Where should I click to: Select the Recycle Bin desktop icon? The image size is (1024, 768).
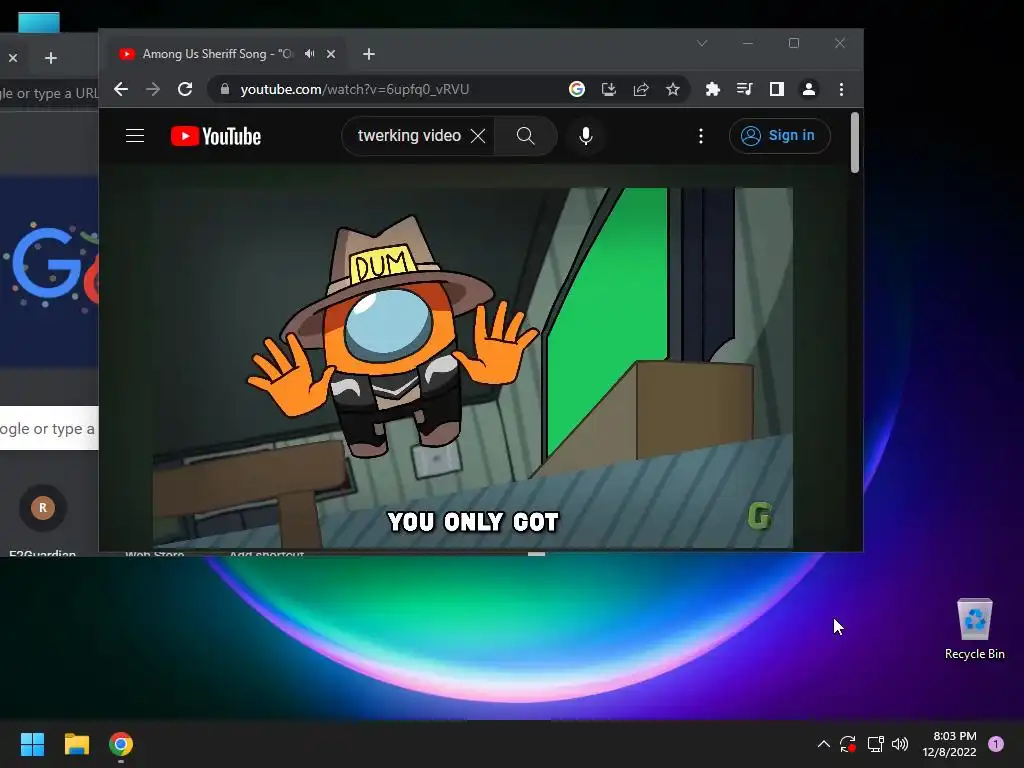coord(974,629)
